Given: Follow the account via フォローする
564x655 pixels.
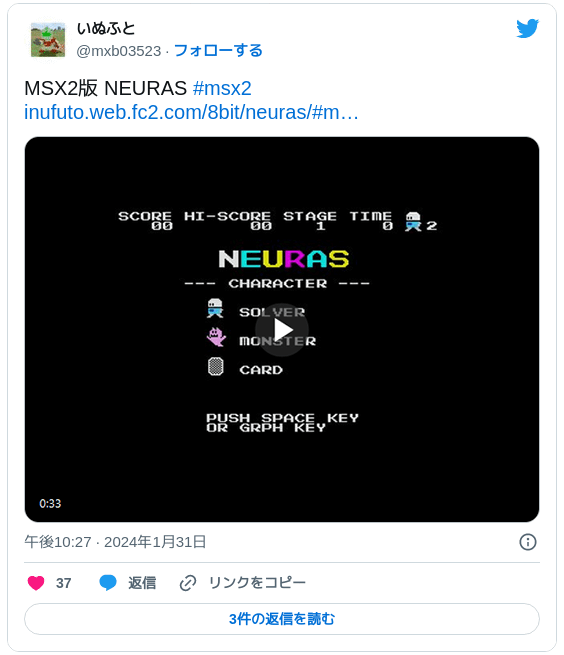Looking at the screenshot, I should coord(218,51).
